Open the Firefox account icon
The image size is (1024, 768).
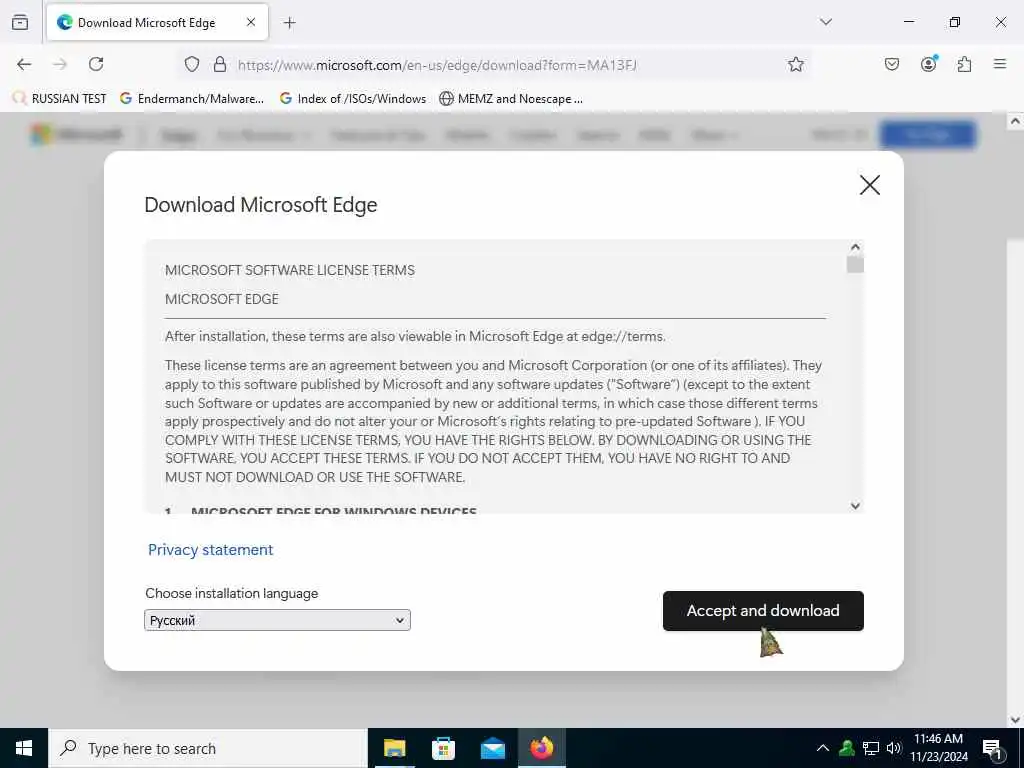pyautogui.click(x=929, y=63)
